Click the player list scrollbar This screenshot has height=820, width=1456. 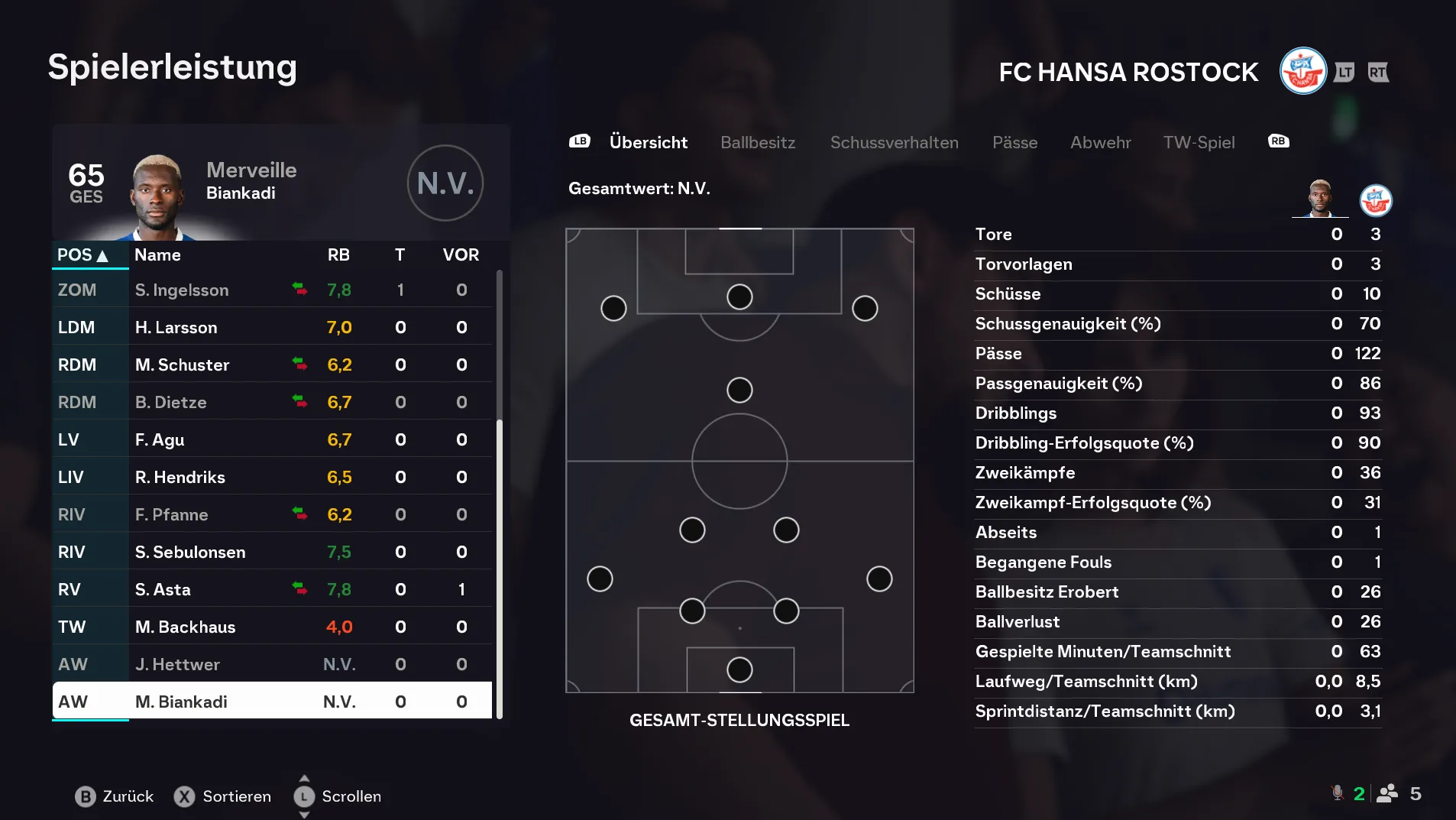click(x=500, y=494)
